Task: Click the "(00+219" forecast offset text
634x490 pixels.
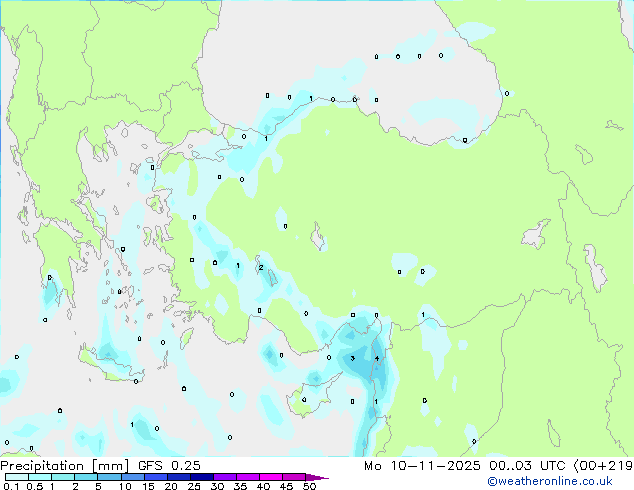Action: pos(603,466)
